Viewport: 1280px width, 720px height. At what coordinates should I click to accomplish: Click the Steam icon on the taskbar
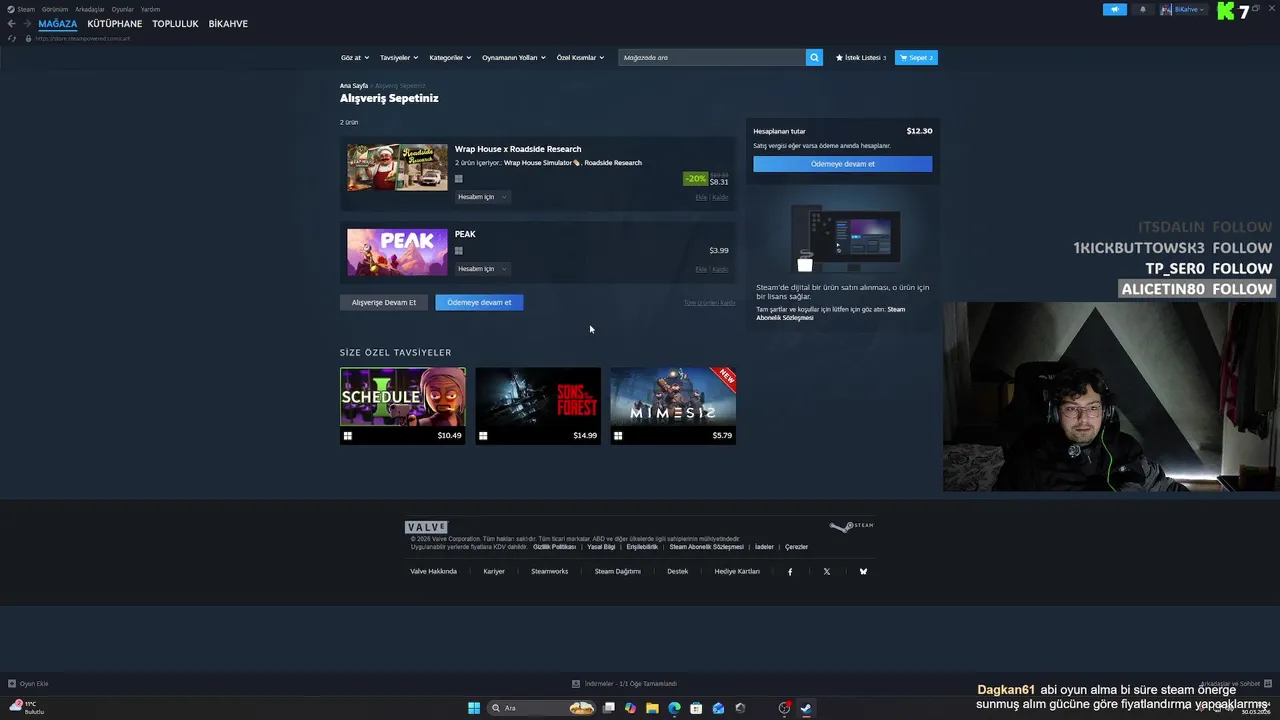click(806, 708)
